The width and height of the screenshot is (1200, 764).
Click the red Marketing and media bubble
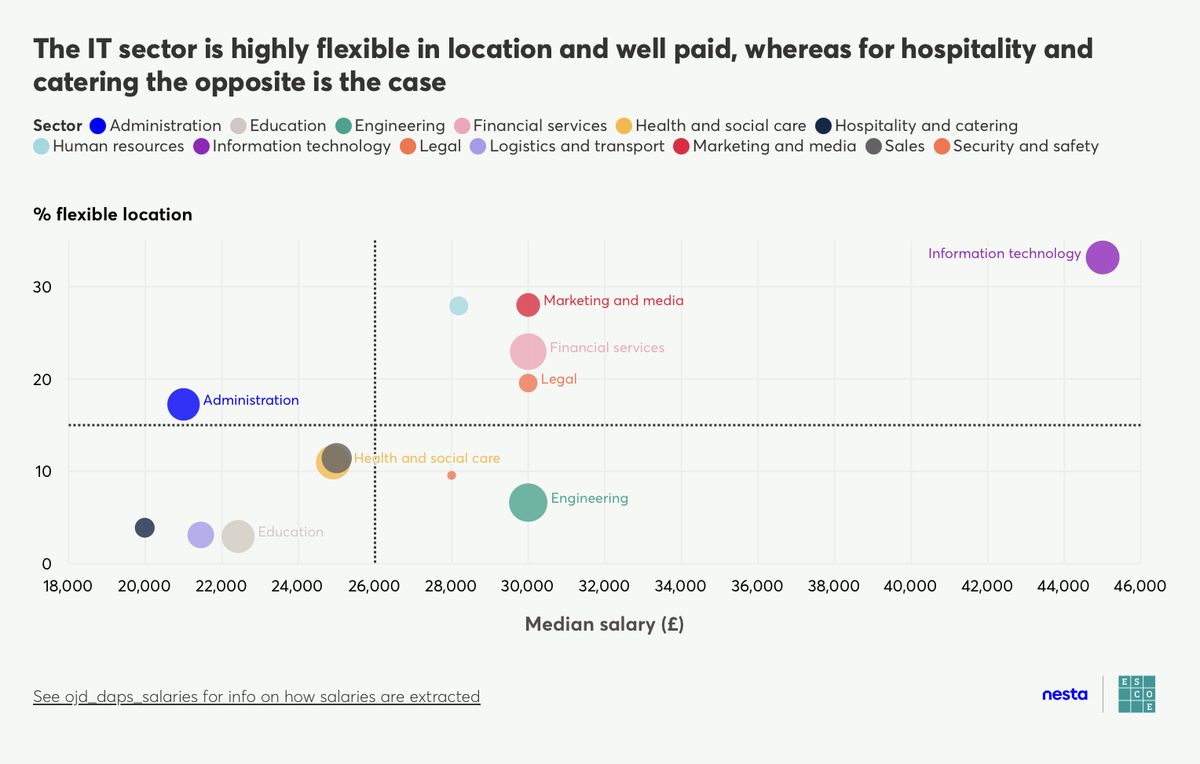tap(528, 305)
